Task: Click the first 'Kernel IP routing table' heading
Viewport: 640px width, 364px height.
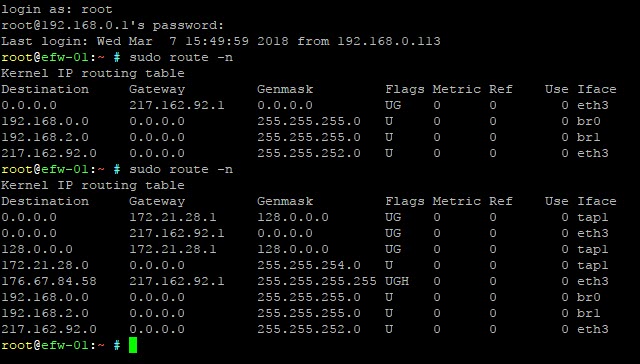Action: [93, 73]
